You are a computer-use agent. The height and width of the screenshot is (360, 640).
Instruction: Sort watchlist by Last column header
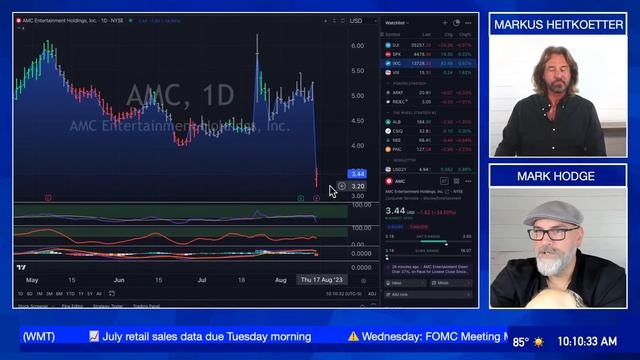pyautogui.click(x=426, y=35)
